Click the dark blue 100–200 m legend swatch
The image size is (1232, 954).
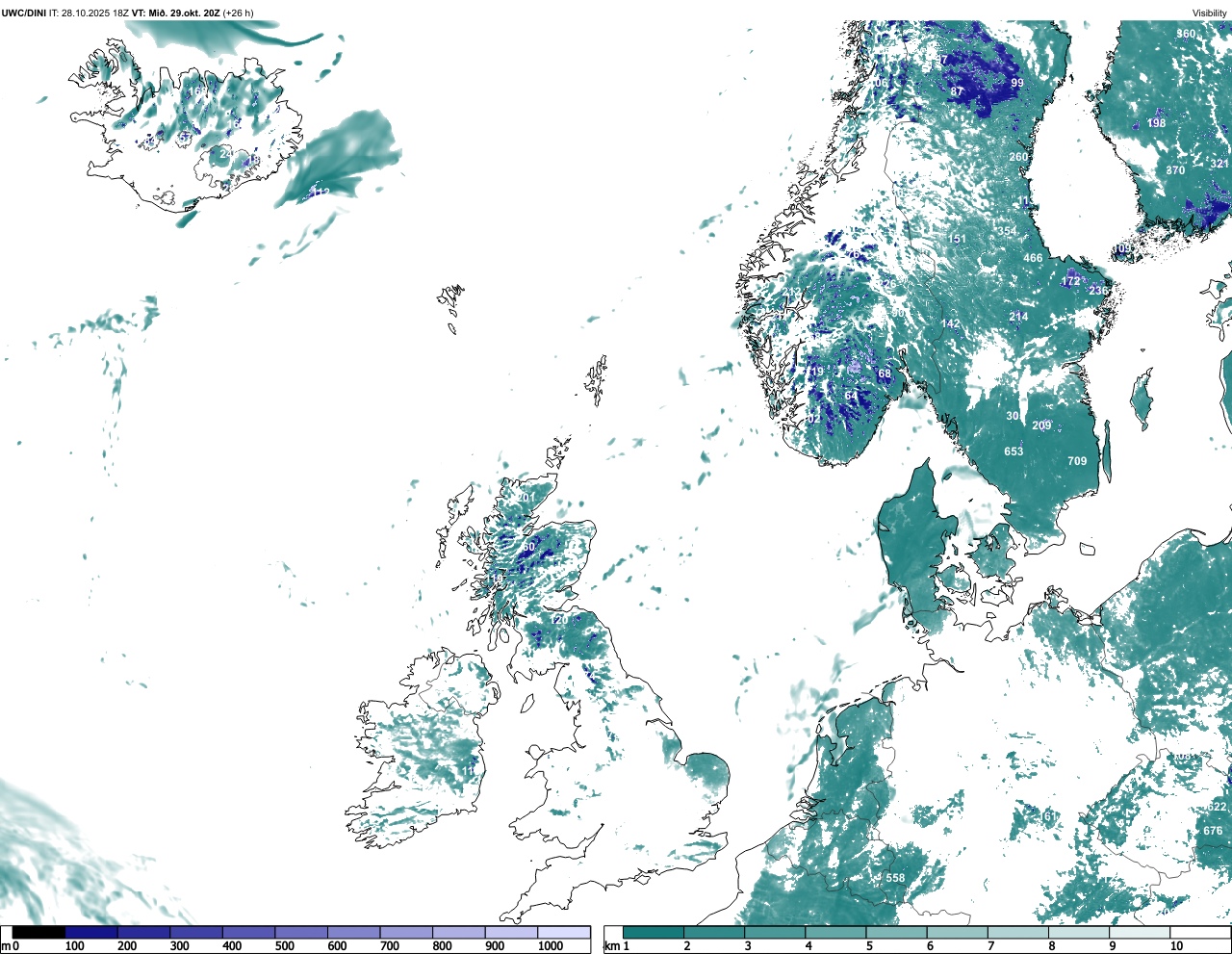91,932
